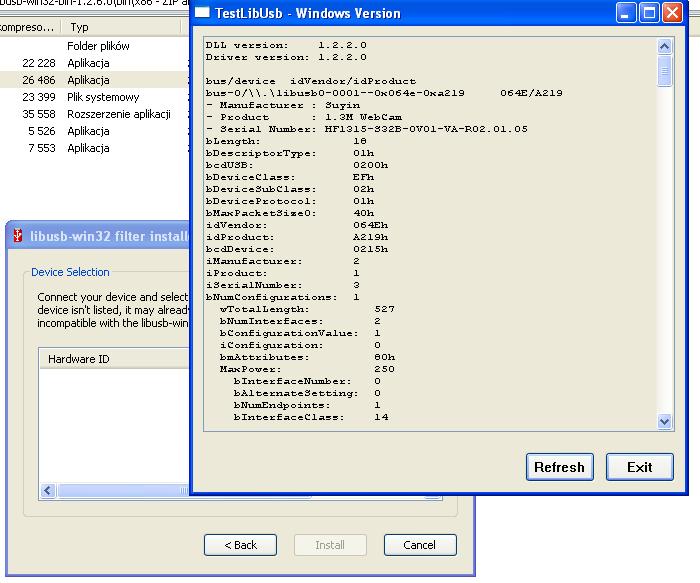This screenshot has height=583, width=700.
Task: Click the idProduct A219h line
Action: [297, 237]
